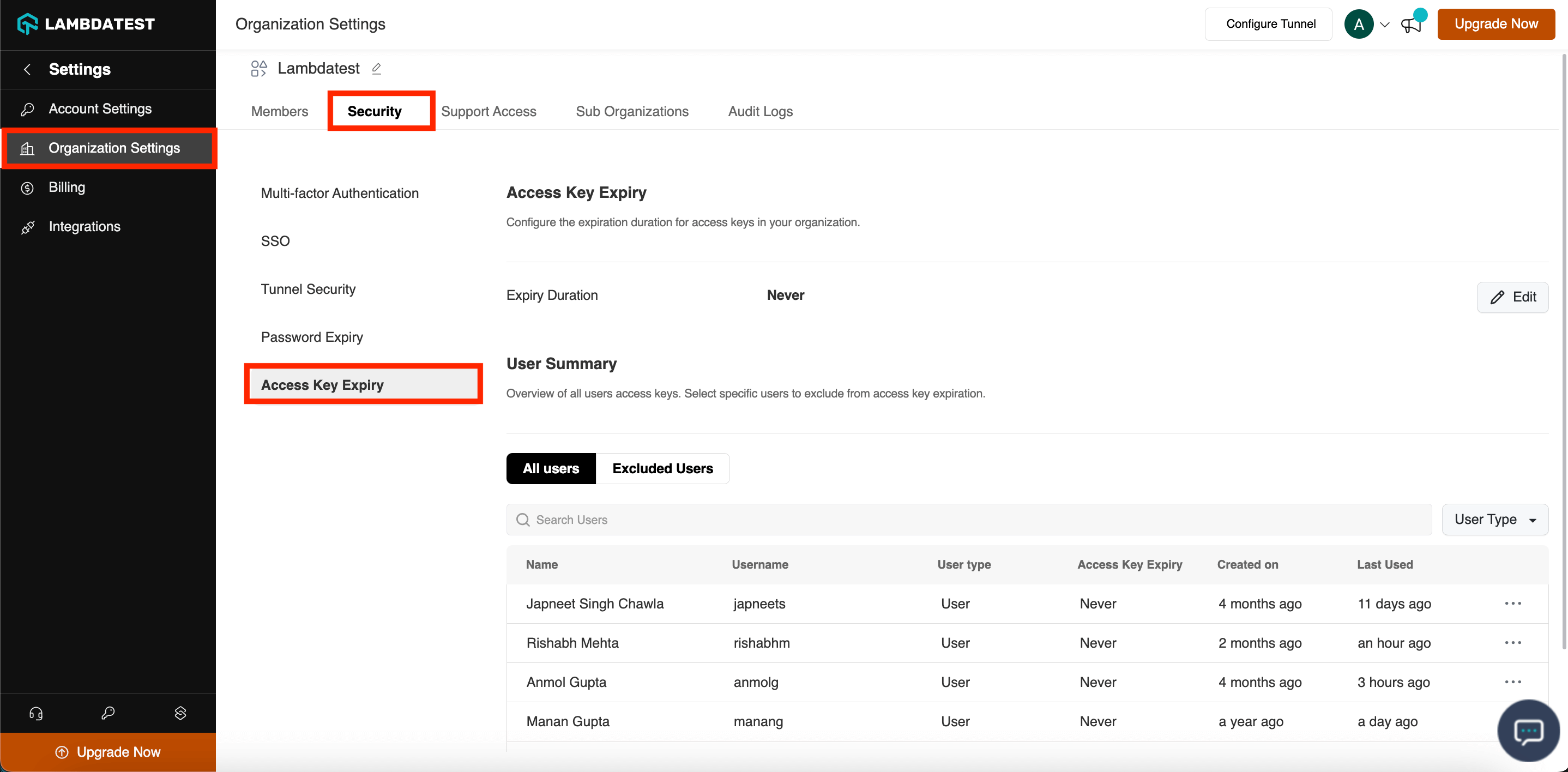Screen dimensions: 1568x772
Task: Click the Configure Tunnel button
Action: click(1270, 24)
